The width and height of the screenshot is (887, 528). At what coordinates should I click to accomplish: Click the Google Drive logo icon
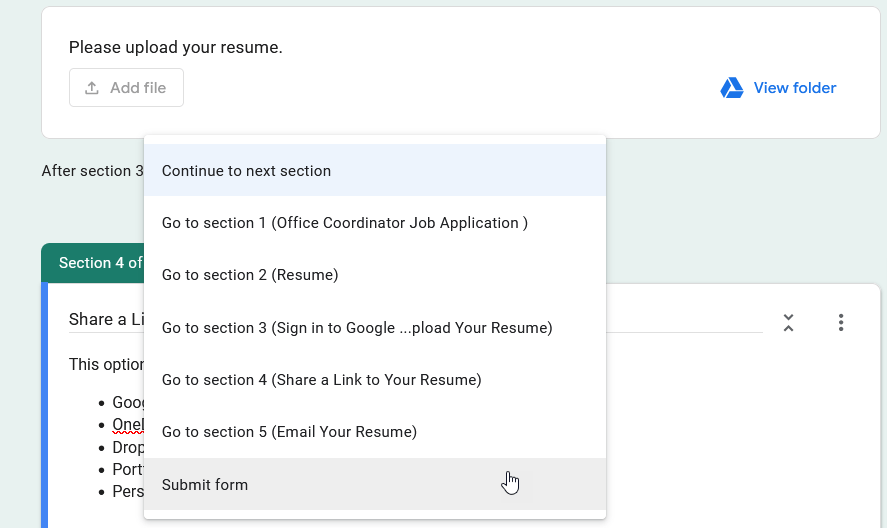point(731,88)
